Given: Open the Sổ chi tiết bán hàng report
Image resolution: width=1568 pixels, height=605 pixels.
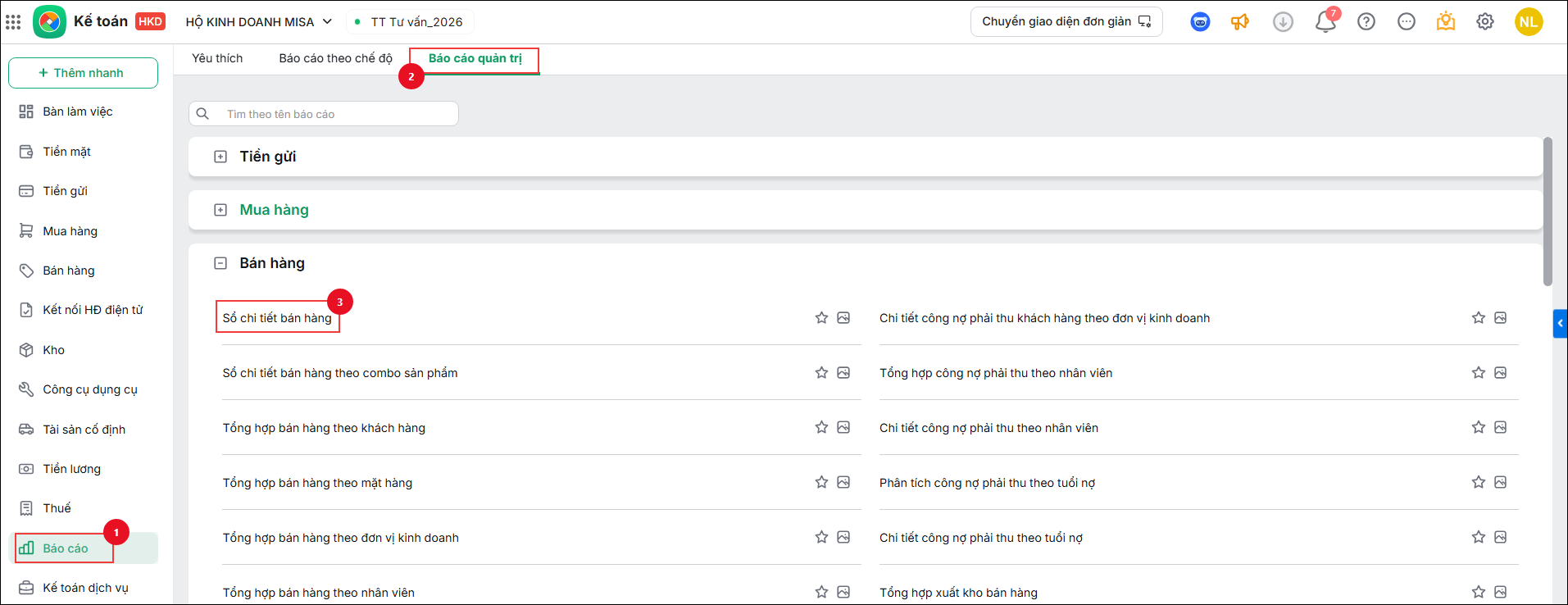Looking at the screenshot, I should point(277,318).
